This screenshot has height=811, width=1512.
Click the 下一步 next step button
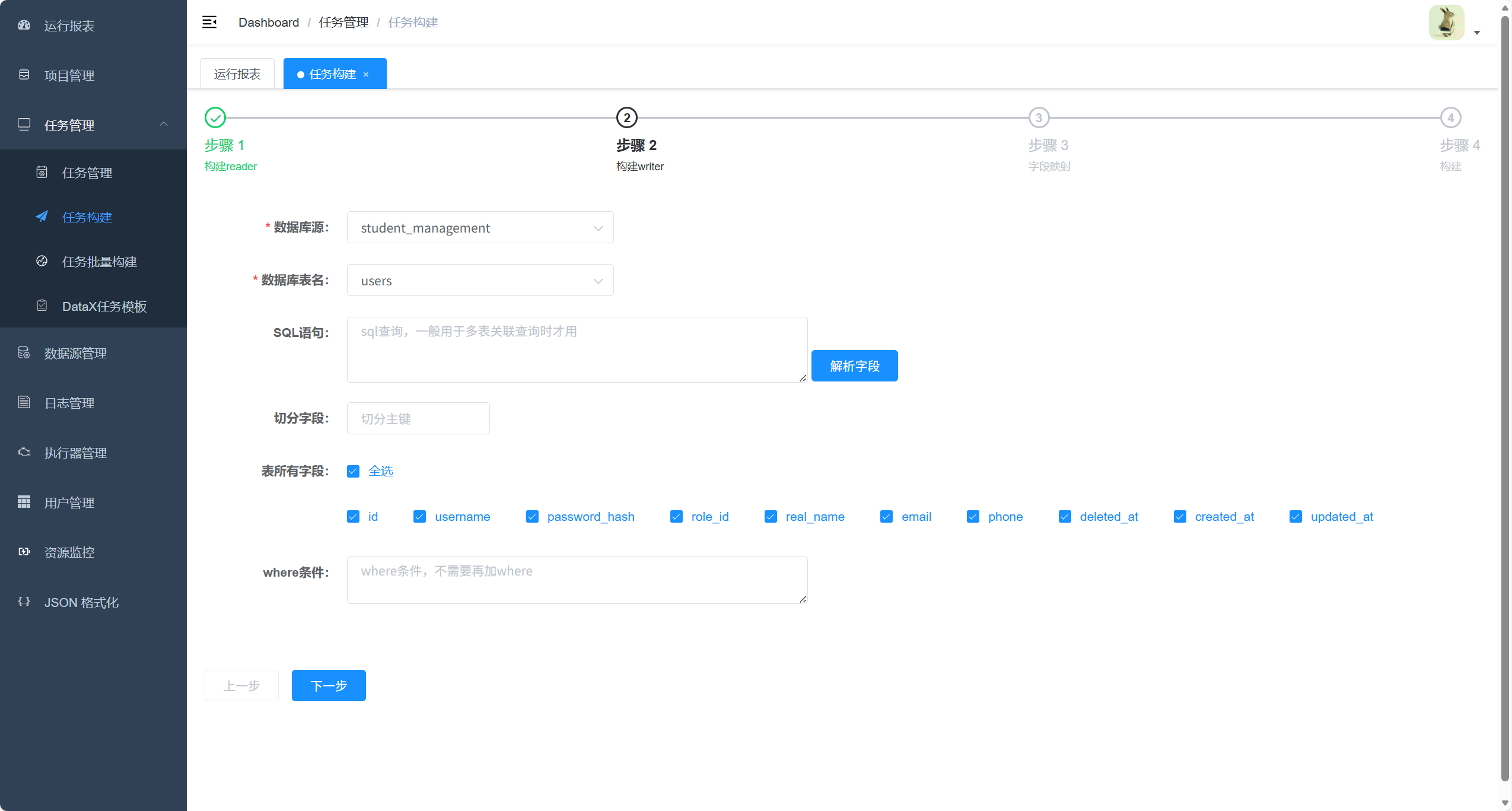click(x=329, y=686)
